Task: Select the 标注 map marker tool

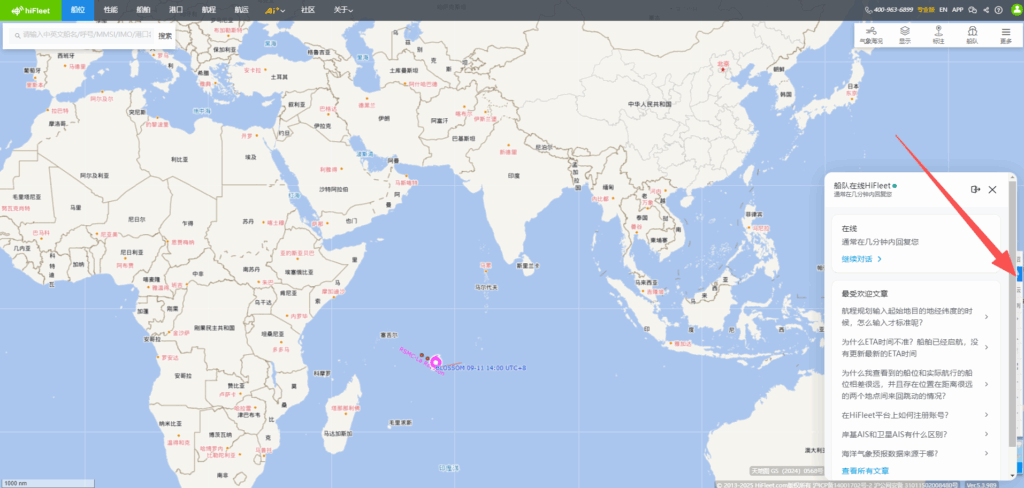Action: coord(937,35)
